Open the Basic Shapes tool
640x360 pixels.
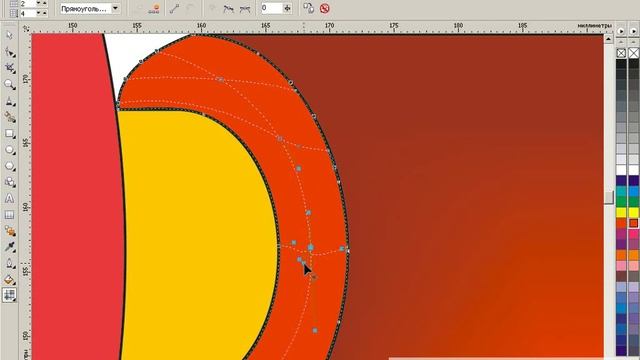(x=9, y=182)
